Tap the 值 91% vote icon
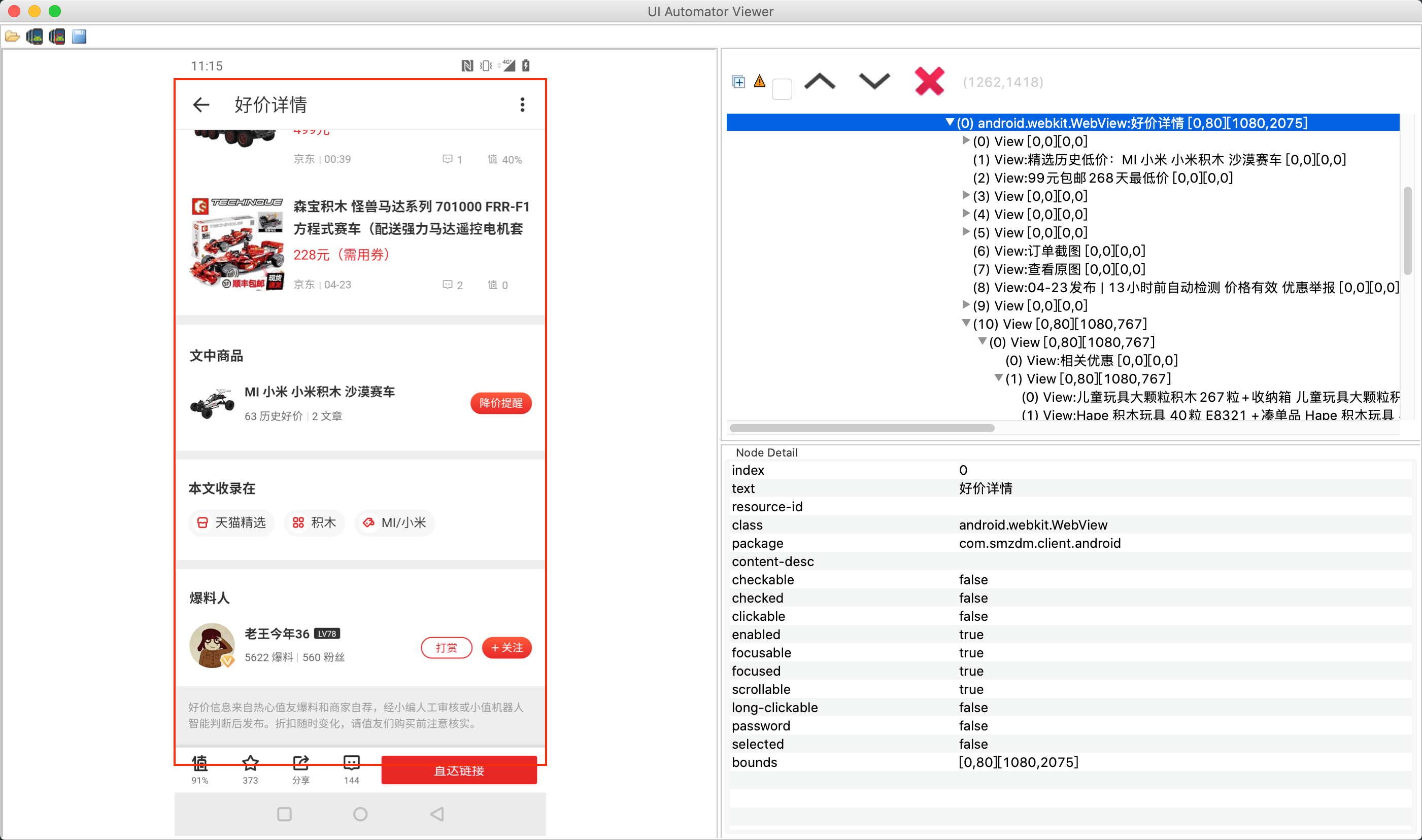This screenshot has width=1422, height=840. point(199,770)
